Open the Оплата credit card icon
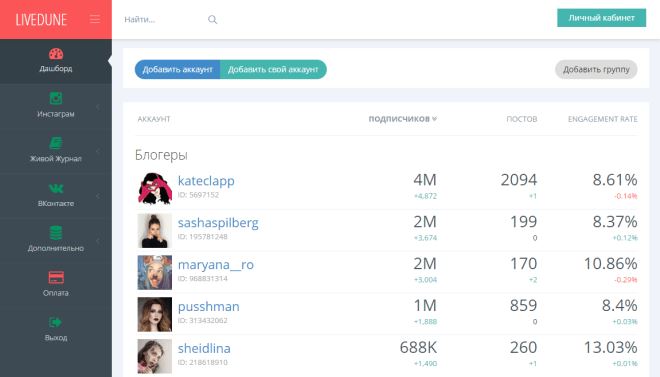Viewport: 660px width, 377px height. click(x=56, y=278)
